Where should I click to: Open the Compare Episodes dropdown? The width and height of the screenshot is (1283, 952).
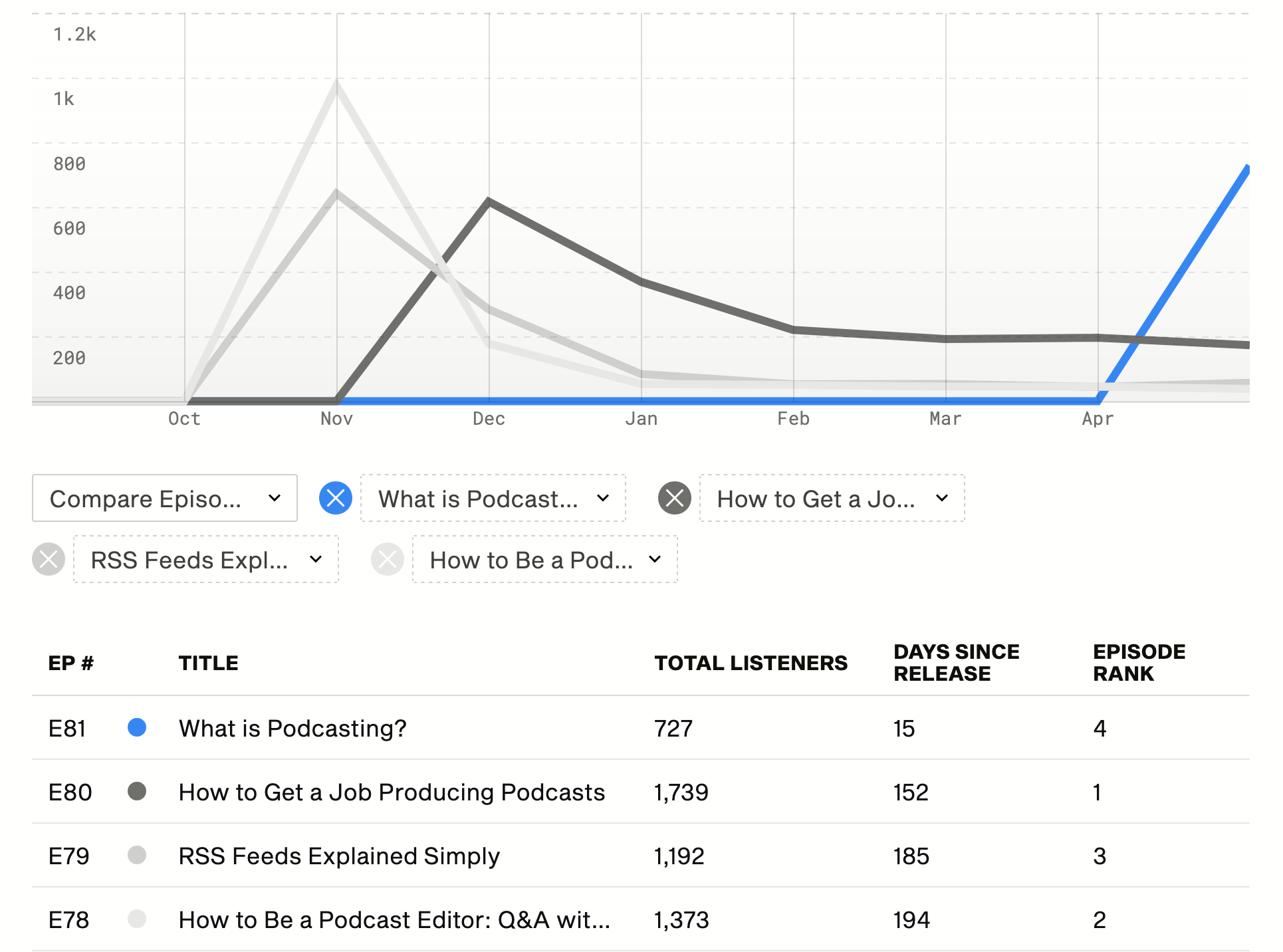[x=165, y=498]
